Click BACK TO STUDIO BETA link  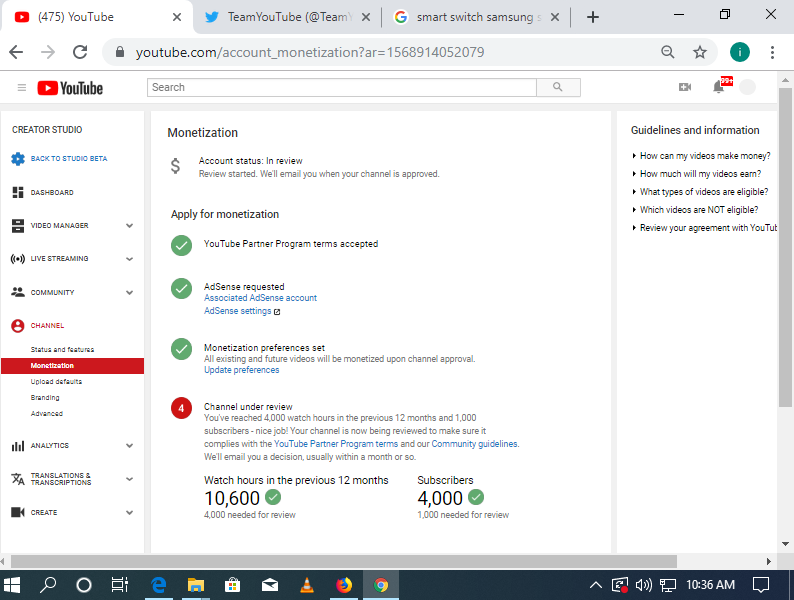pyautogui.click(x=69, y=158)
